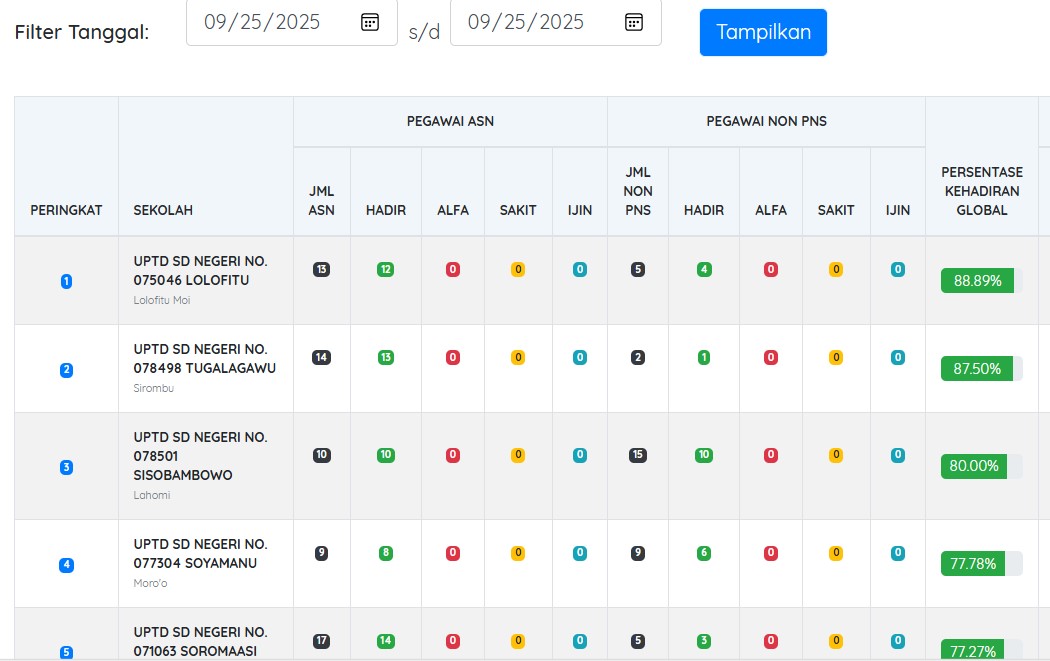Click rank badge 4 for Soyamanu

tap(67, 565)
